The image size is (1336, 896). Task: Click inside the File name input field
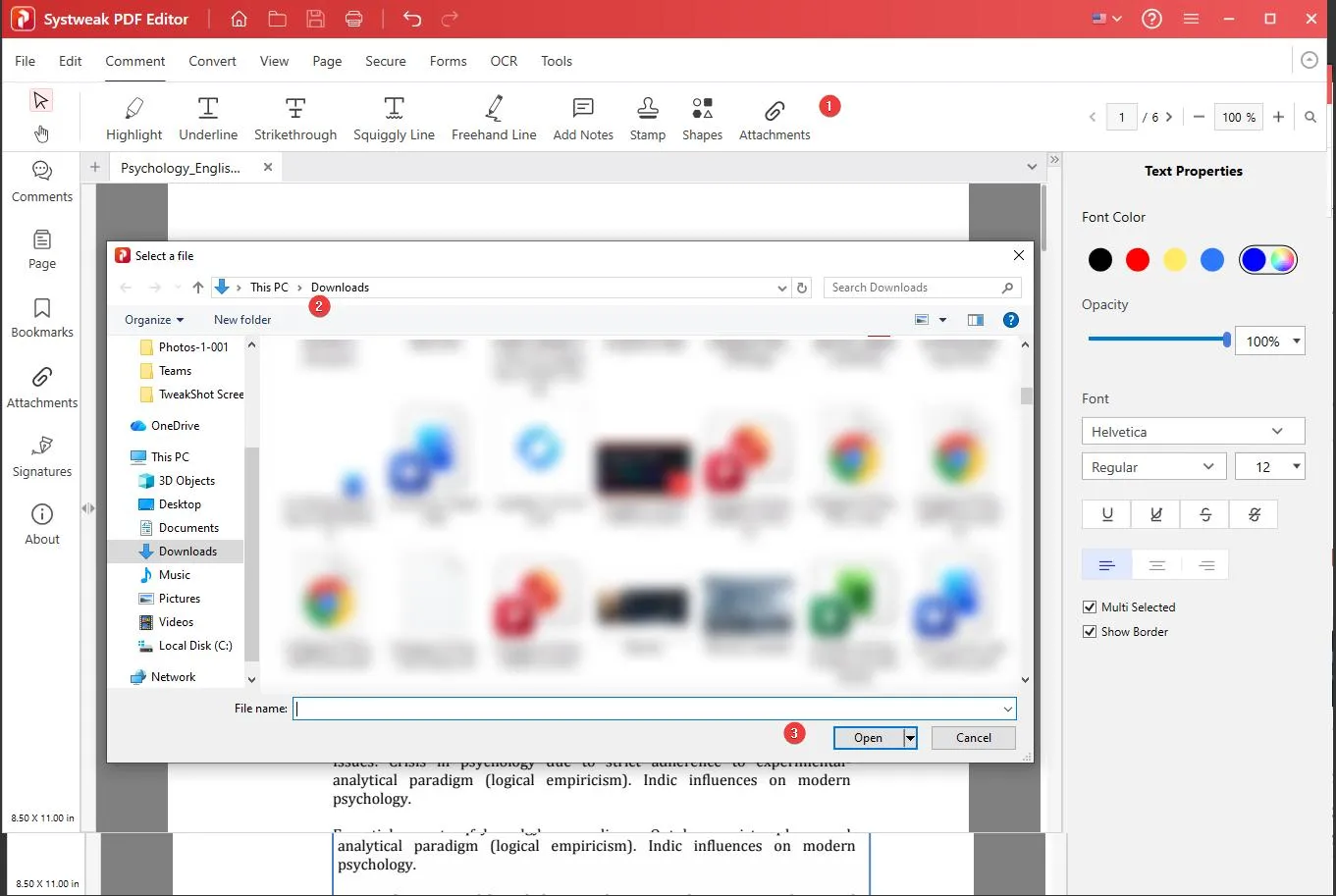pos(648,709)
